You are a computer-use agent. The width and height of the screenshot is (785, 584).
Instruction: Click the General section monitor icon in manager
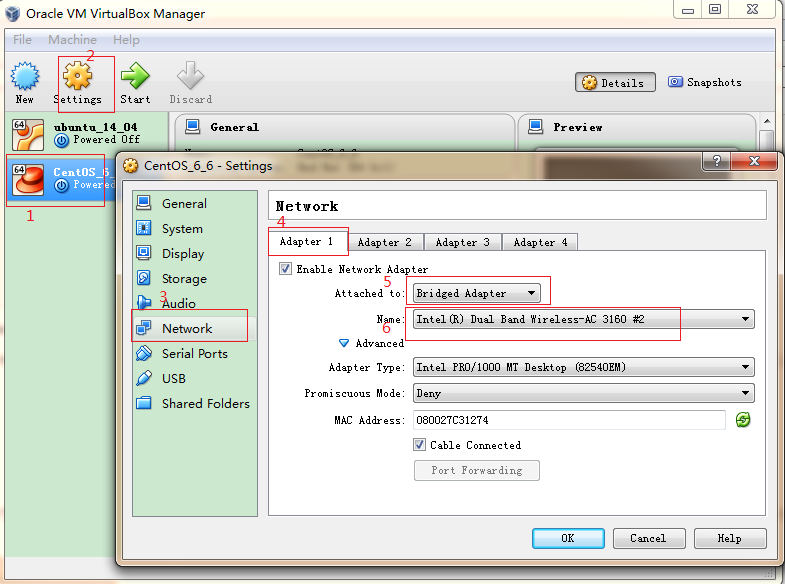pyautogui.click(x=192, y=127)
